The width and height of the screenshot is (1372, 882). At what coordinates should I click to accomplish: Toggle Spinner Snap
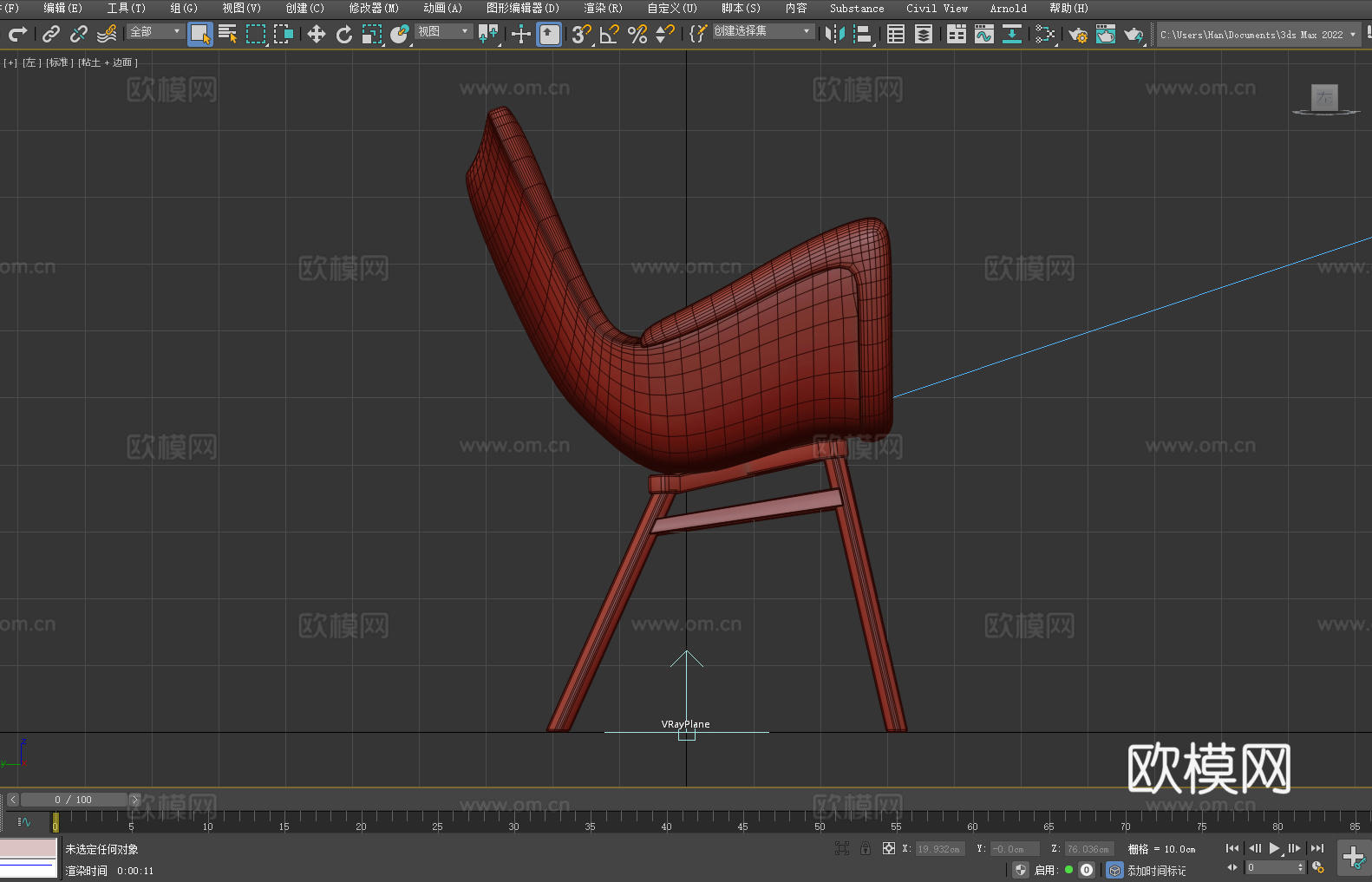click(665, 34)
